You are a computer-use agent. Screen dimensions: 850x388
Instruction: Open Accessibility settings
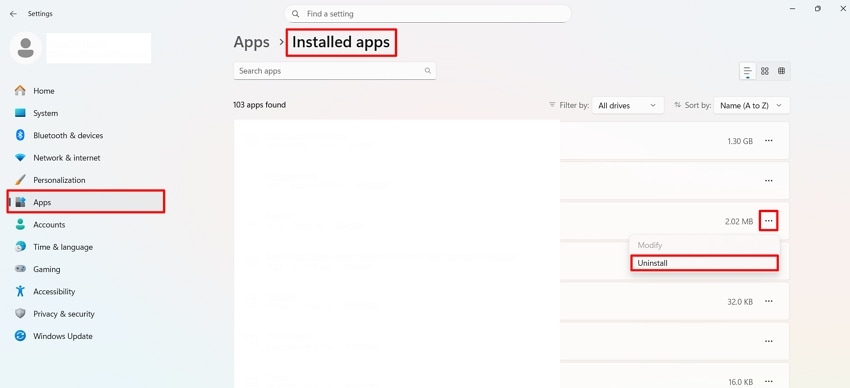coord(86,291)
